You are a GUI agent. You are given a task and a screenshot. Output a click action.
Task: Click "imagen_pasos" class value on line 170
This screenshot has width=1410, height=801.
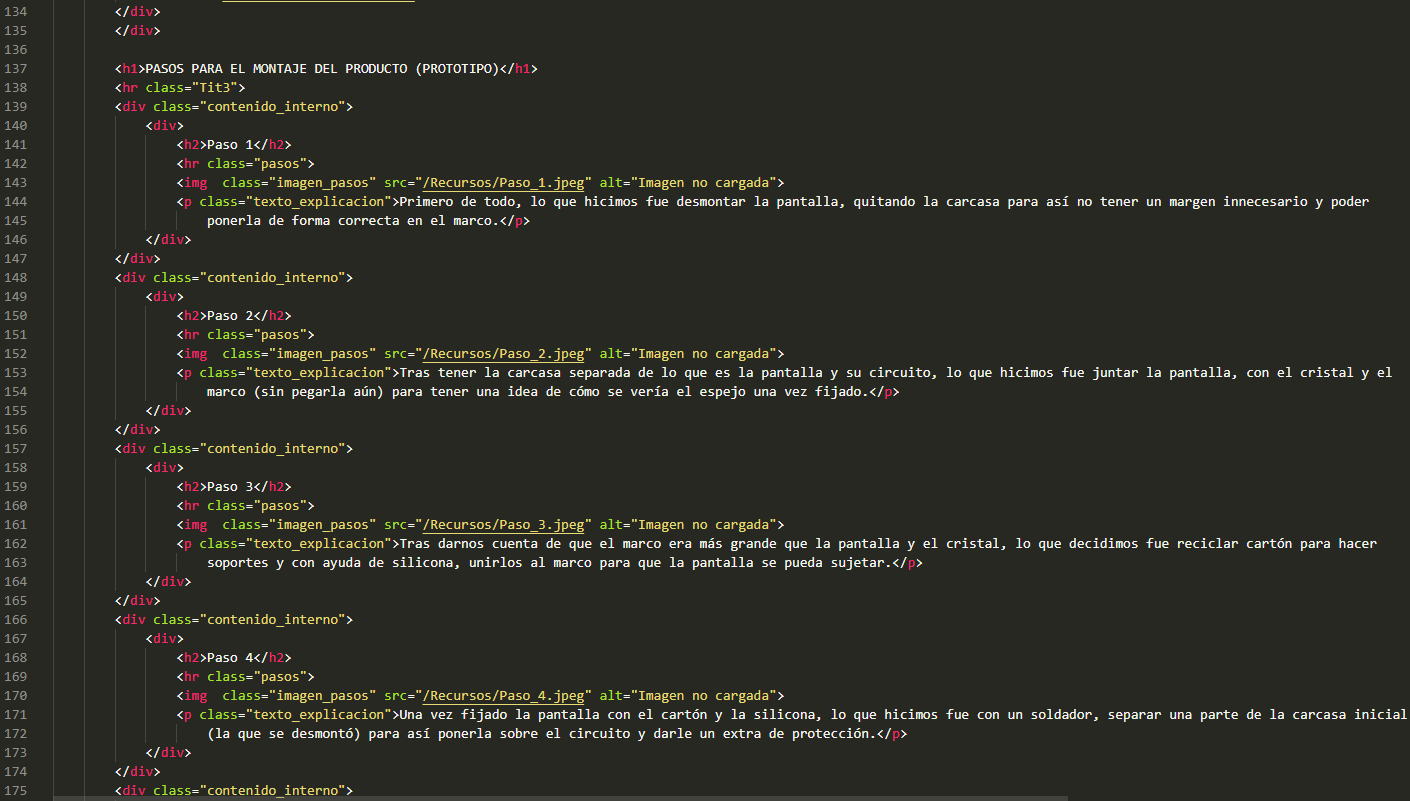coord(322,695)
